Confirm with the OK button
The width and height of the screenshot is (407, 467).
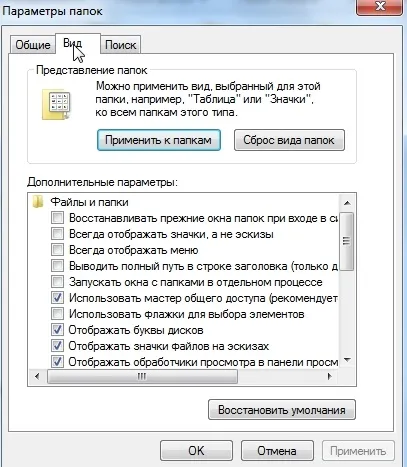pos(196,451)
